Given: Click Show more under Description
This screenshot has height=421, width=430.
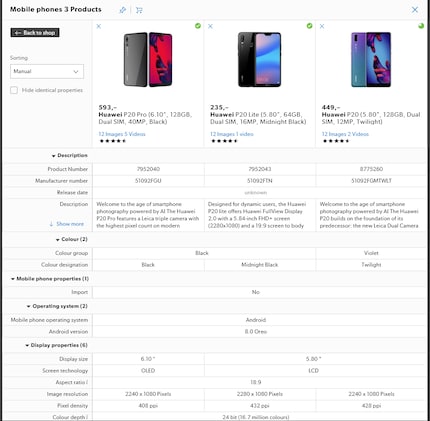Looking at the screenshot, I should pos(67,224).
